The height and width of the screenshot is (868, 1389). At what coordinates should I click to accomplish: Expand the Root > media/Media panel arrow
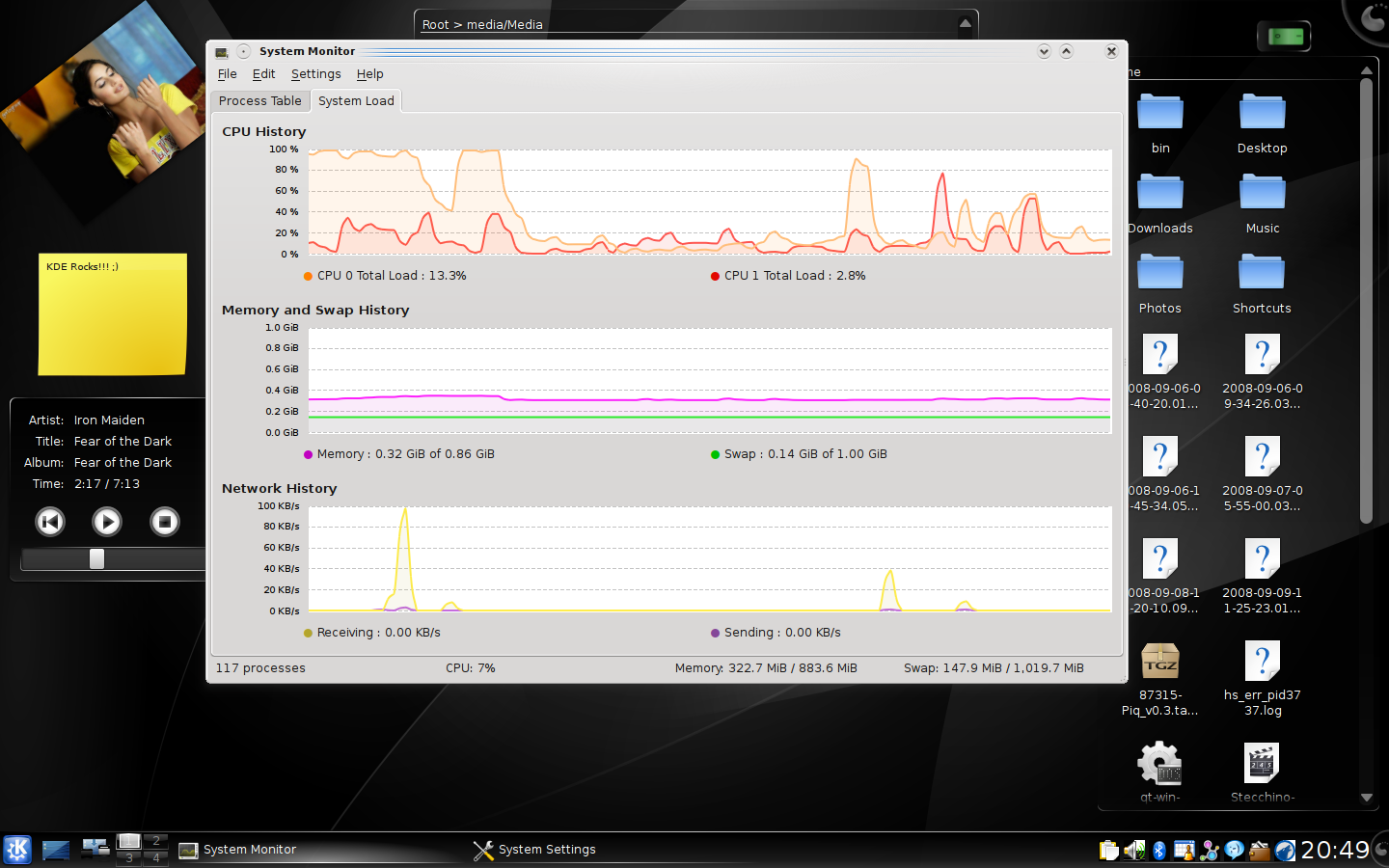(966, 23)
